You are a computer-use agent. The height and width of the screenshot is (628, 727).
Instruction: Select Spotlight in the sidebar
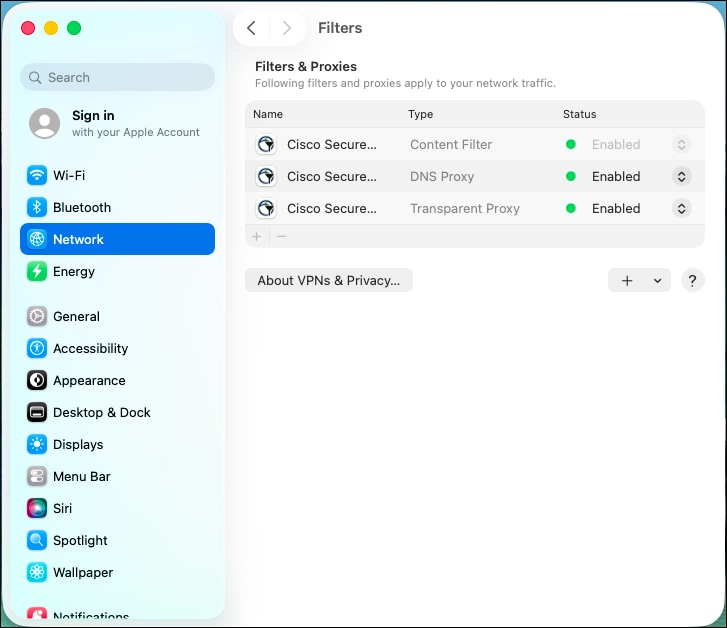click(117, 540)
